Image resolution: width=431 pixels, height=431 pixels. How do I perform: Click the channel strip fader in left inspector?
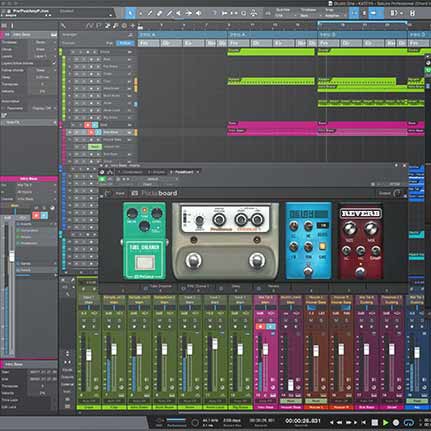pos(12,256)
